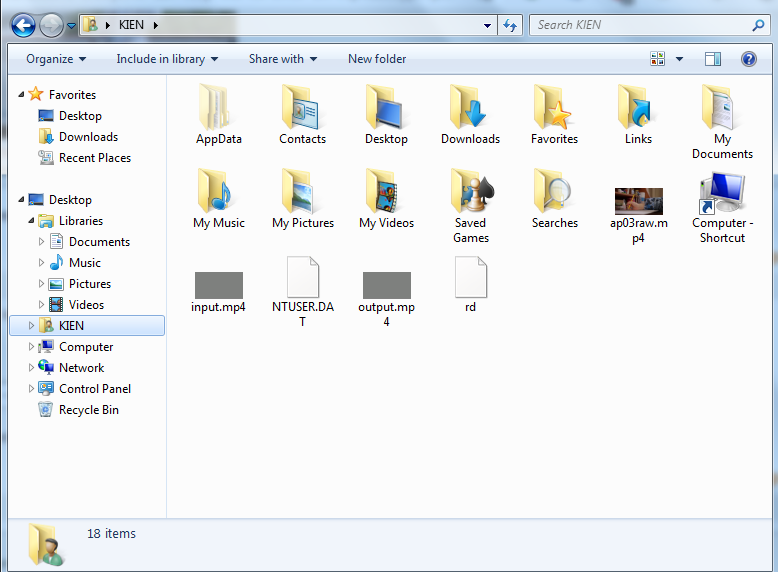Viewport: 778px width, 572px height.
Task: Select the My Documents folder
Action: [x=722, y=122]
